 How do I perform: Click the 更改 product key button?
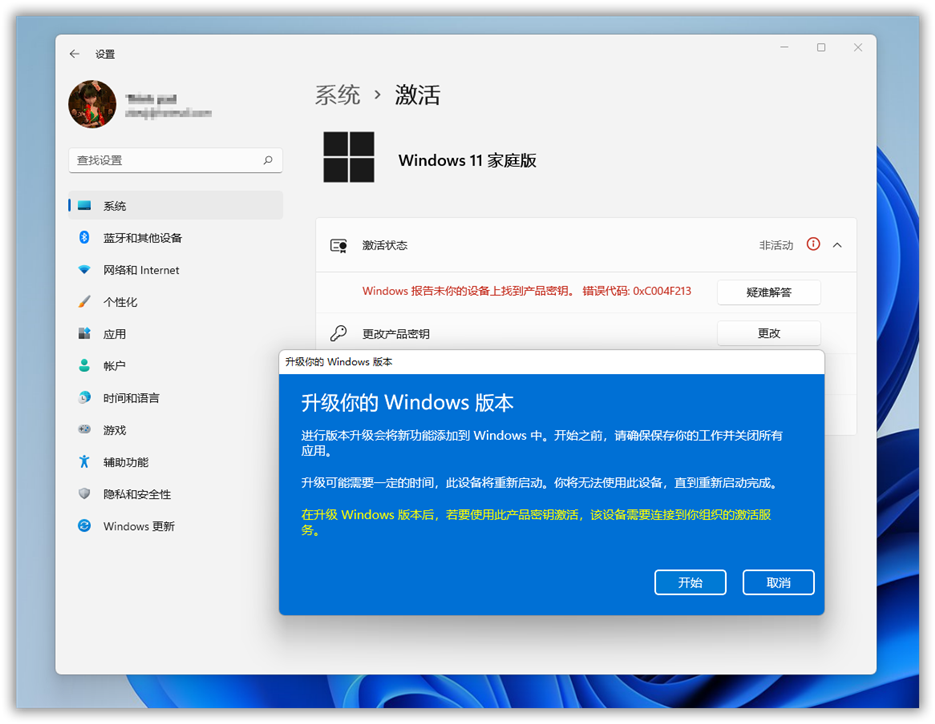(769, 333)
